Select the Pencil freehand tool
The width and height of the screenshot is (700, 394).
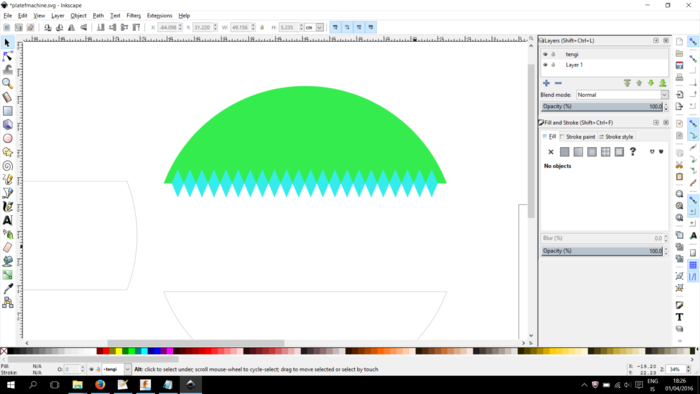click(x=7, y=179)
